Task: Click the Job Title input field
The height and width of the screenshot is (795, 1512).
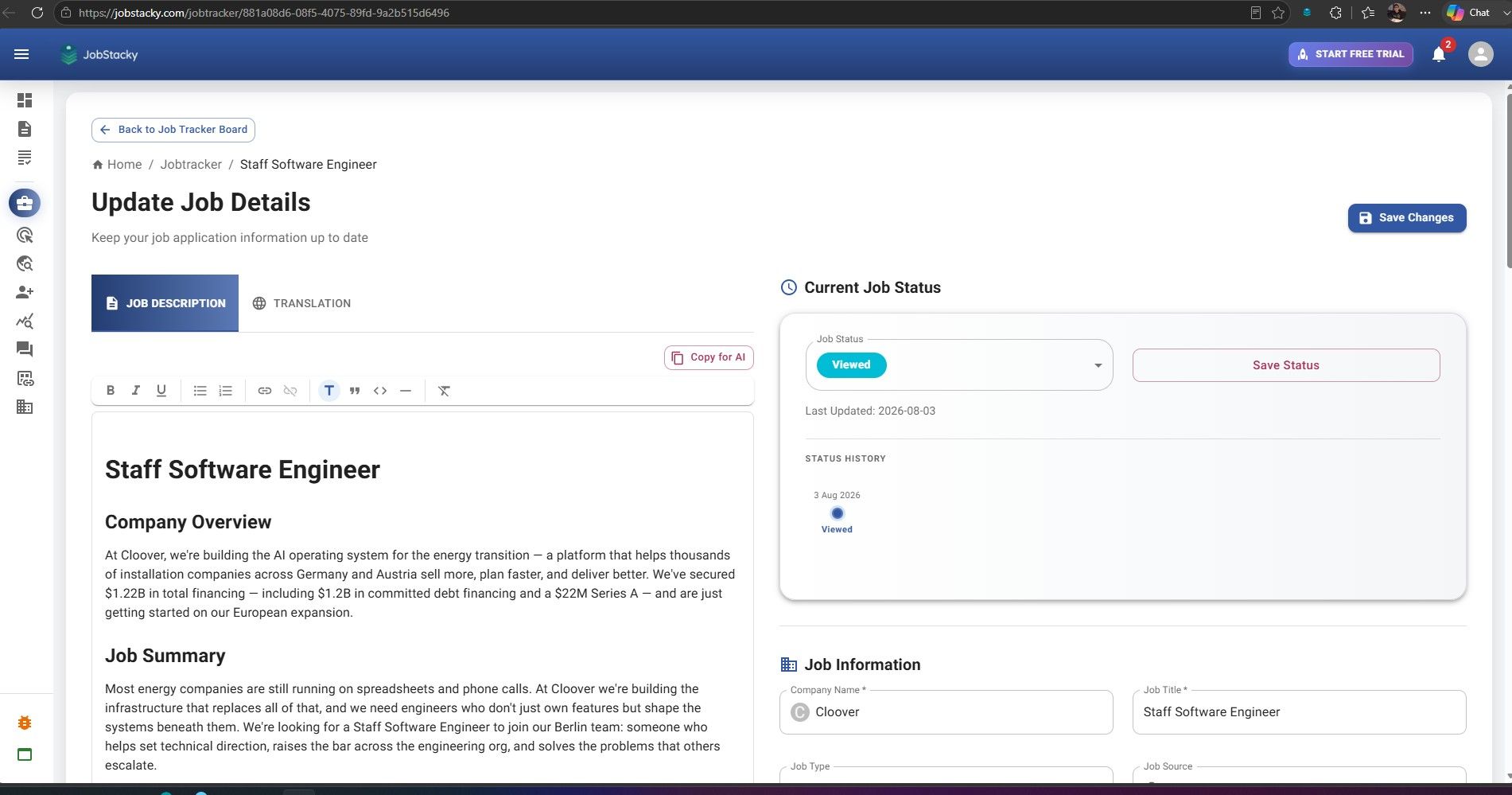Action: click(1299, 712)
